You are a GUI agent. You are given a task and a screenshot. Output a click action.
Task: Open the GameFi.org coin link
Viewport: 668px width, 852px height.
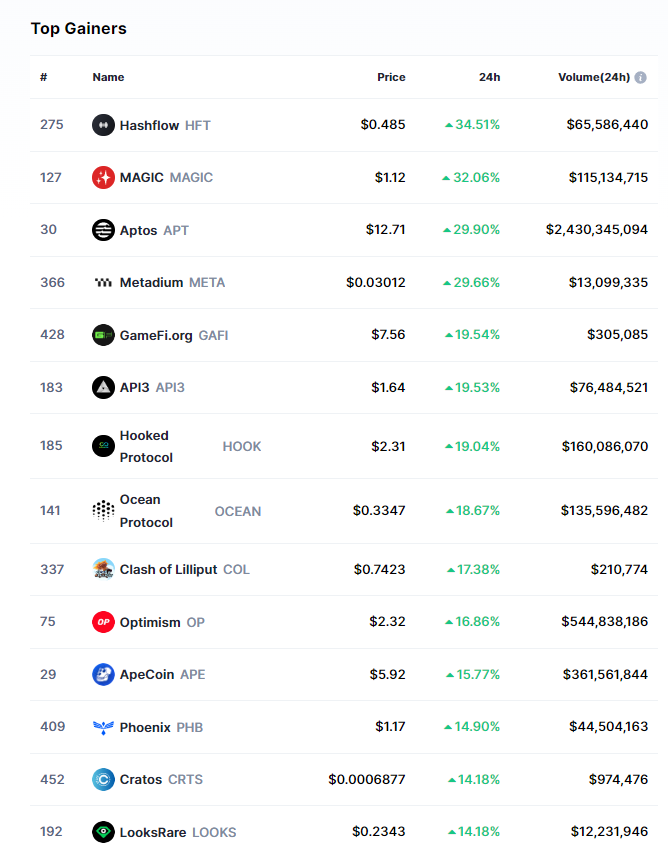[158, 335]
